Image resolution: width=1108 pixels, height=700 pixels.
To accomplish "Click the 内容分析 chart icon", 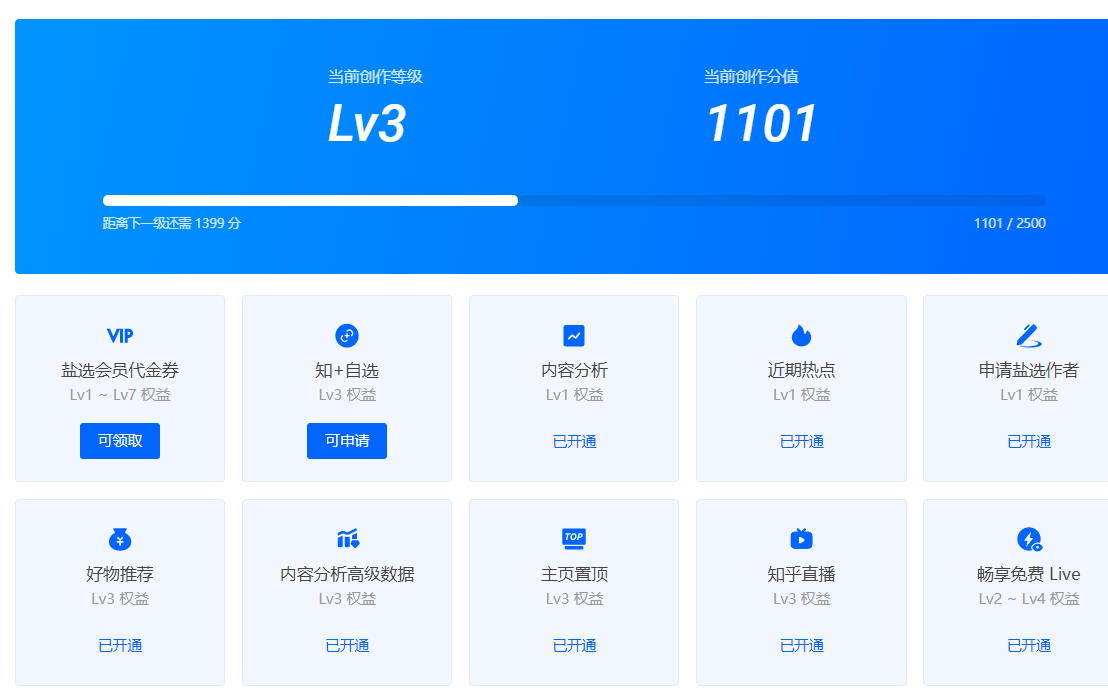I will [x=574, y=336].
